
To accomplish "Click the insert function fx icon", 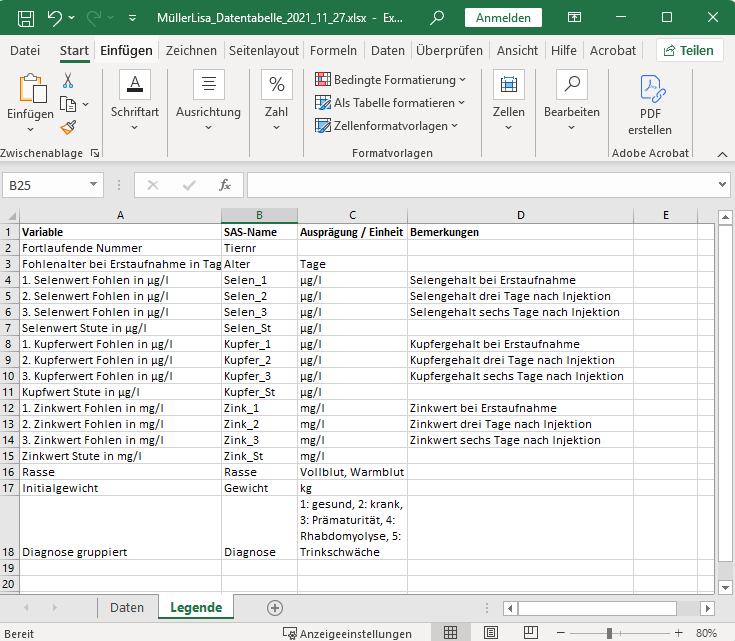I will (x=225, y=185).
